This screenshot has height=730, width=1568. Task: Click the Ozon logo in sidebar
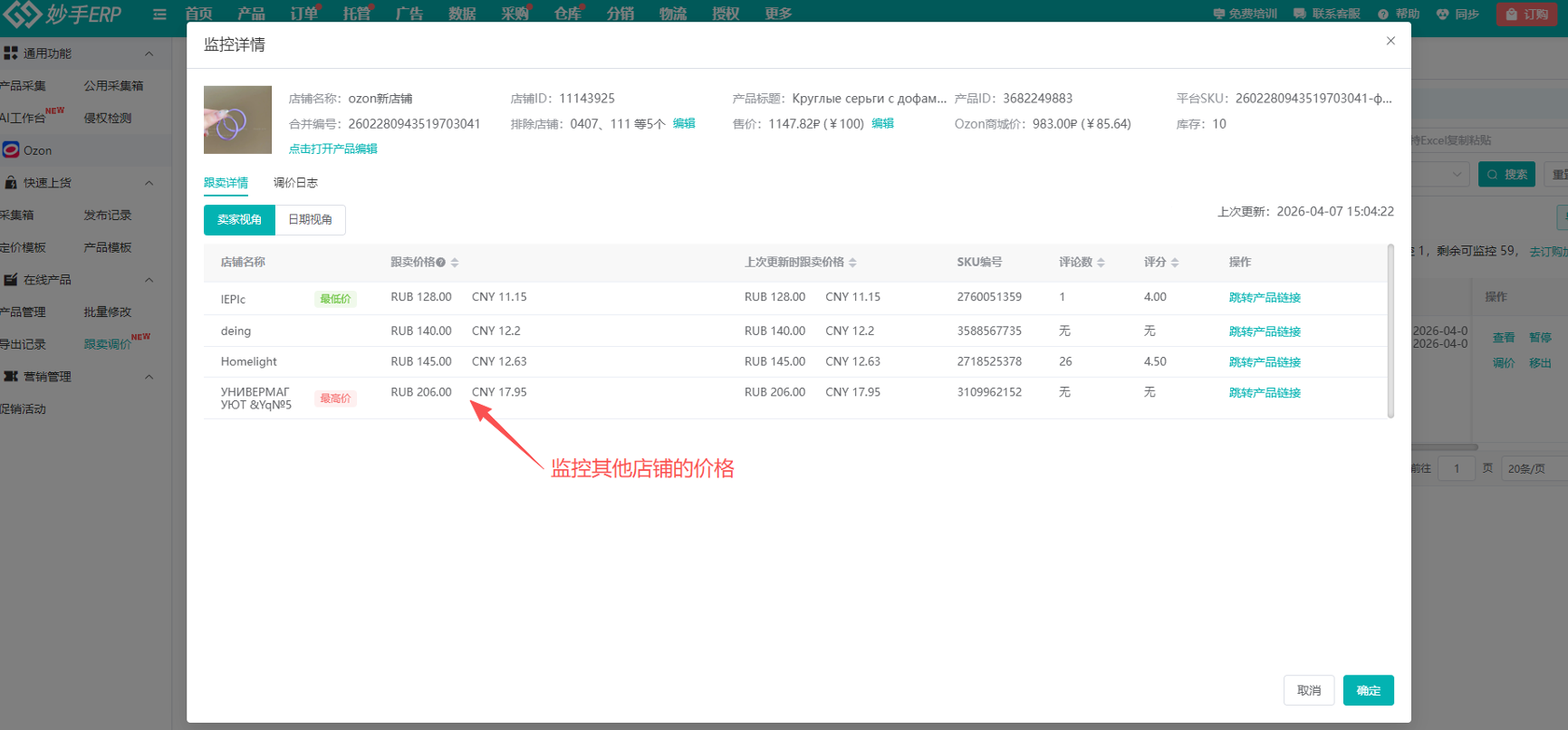11,150
